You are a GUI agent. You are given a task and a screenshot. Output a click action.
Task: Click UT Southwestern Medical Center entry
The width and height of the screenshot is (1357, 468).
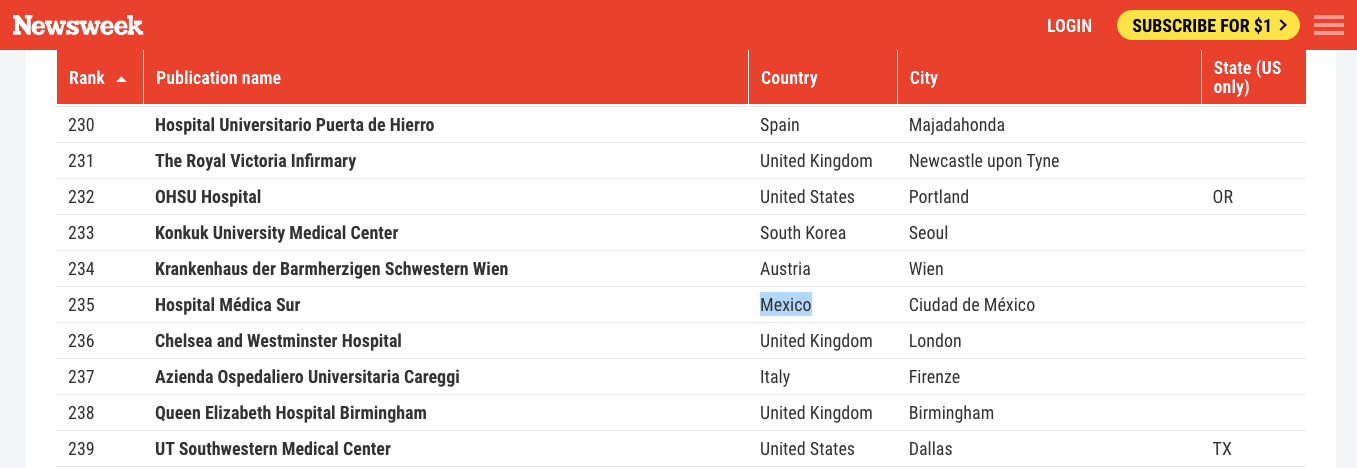pos(273,449)
